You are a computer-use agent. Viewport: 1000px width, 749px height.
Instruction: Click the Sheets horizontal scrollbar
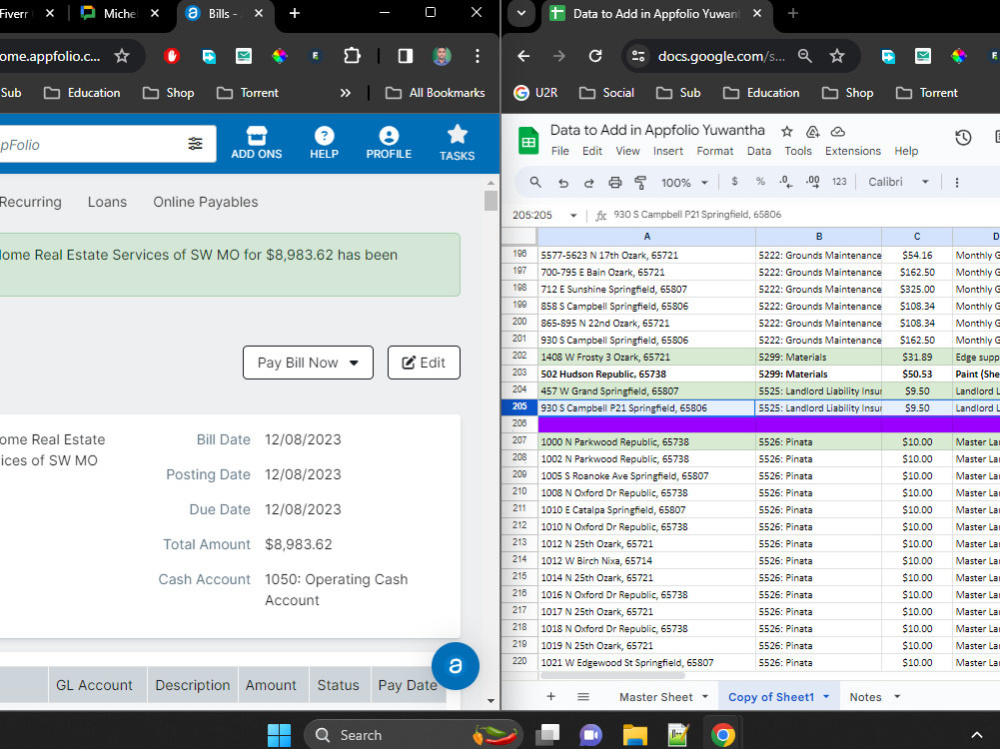[612, 675]
